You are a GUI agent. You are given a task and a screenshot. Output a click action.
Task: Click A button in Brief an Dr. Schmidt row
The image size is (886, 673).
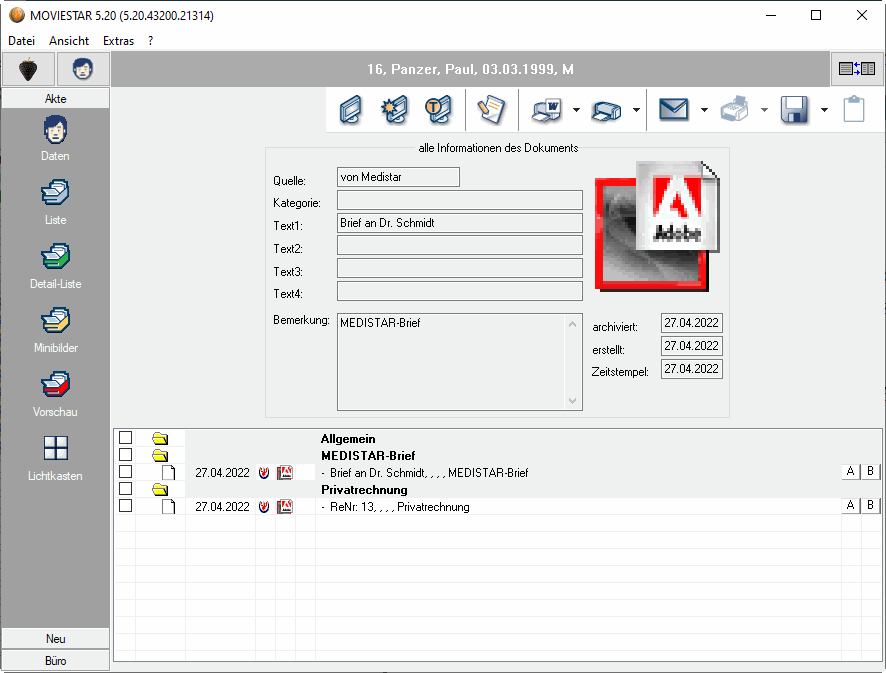click(x=850, y=471)
